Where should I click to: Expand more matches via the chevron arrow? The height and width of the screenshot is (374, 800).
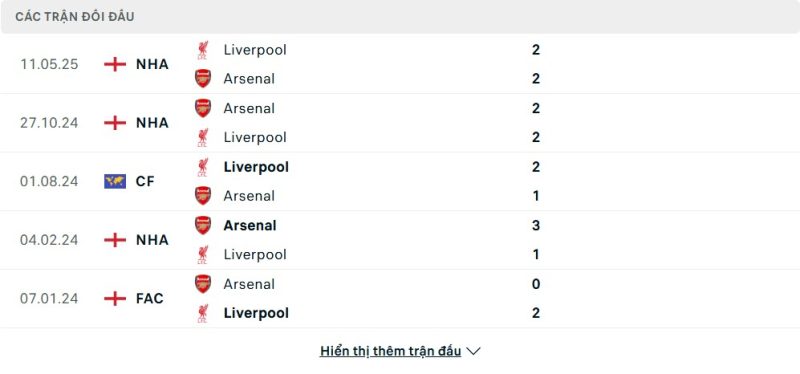pyautogui.click(x=473, y=351)
